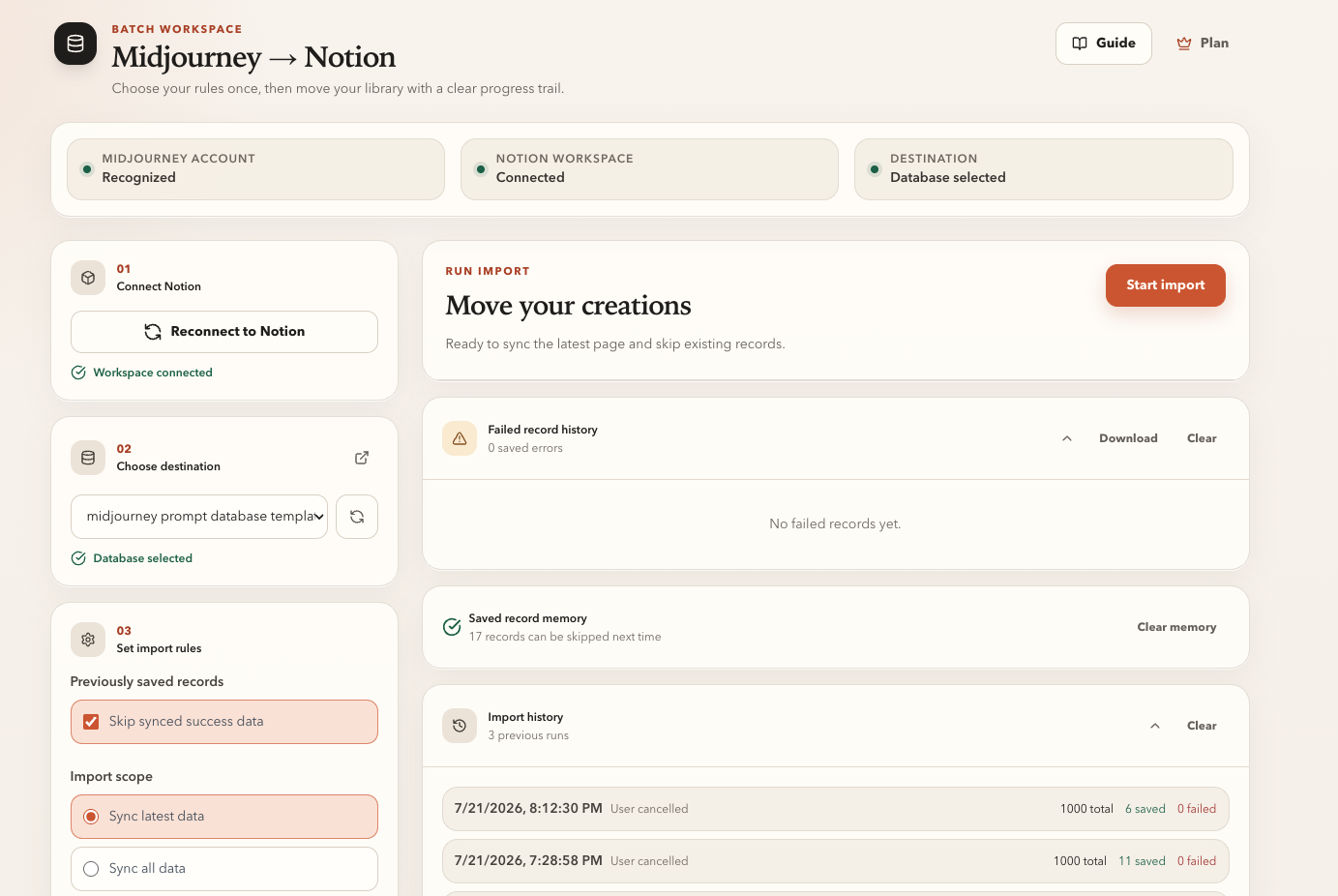Select the 8:12:30 PM import run row
This screenshot has height=896, width=1338.
836,809
